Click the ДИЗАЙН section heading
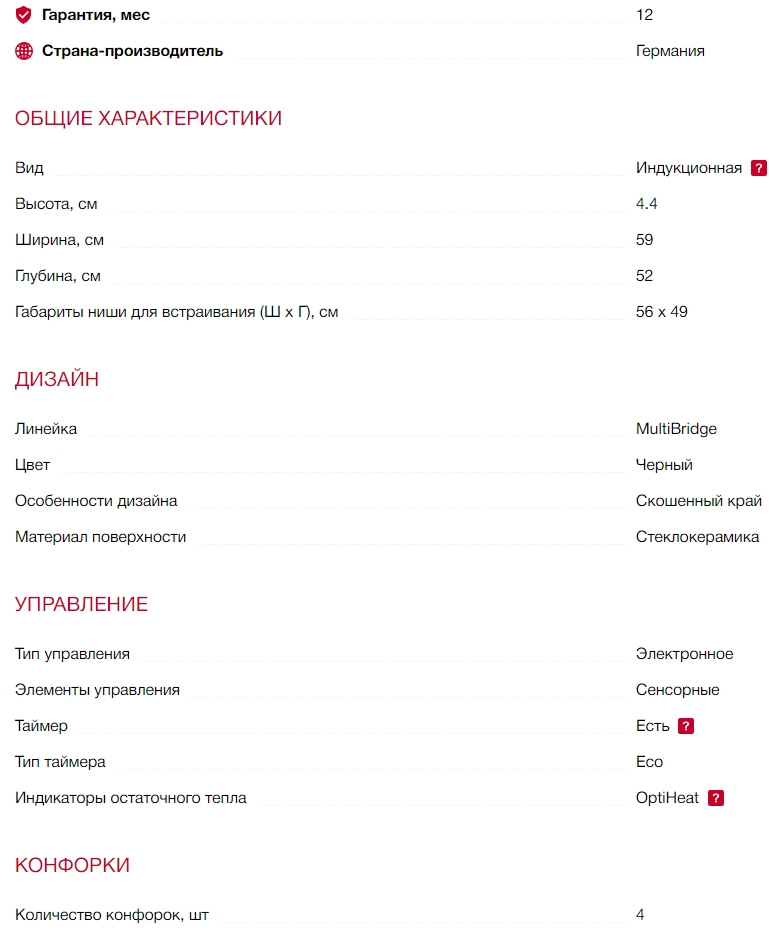 [x=57, y=379]
